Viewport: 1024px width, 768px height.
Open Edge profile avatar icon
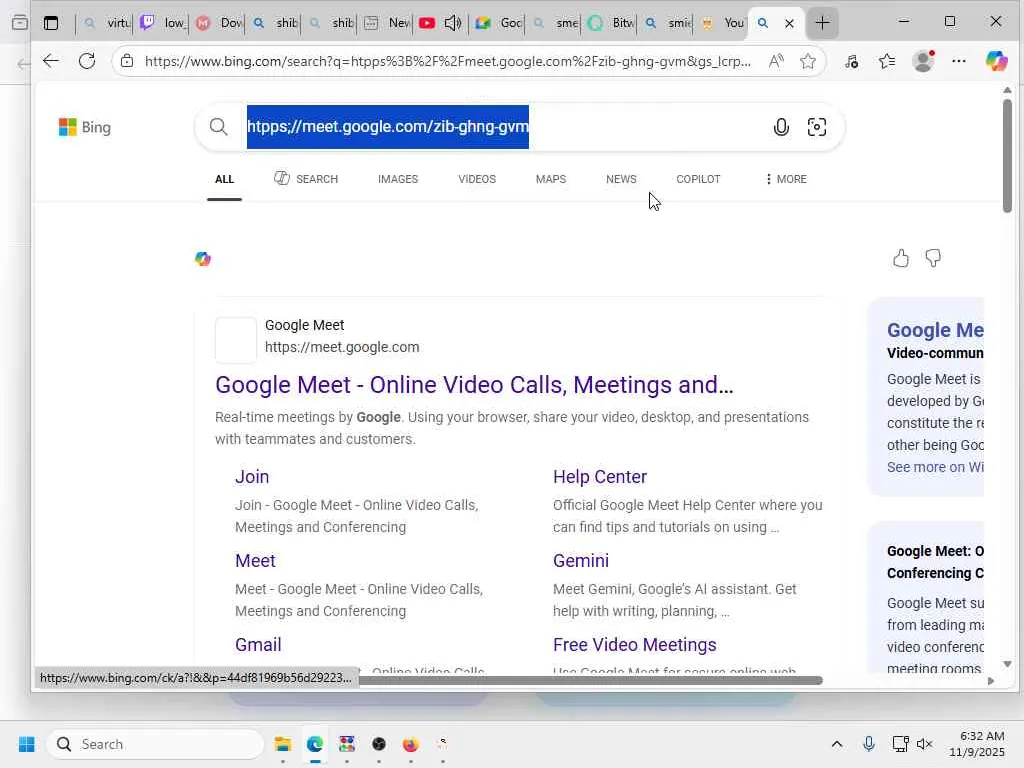pyautogui.click(x=923, y=61)
